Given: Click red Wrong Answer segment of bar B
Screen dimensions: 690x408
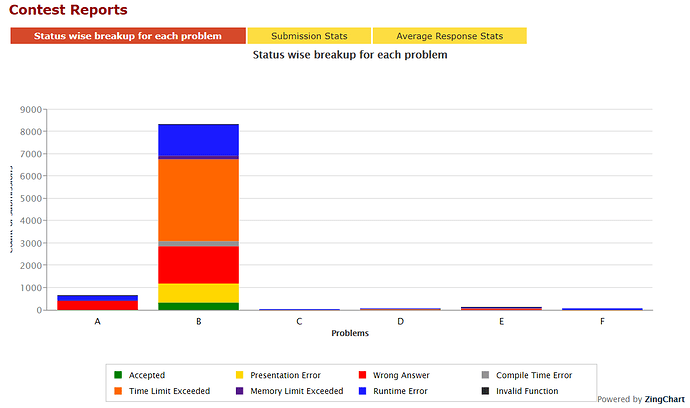Looking at the screenshot, I should tap(198, 265).
